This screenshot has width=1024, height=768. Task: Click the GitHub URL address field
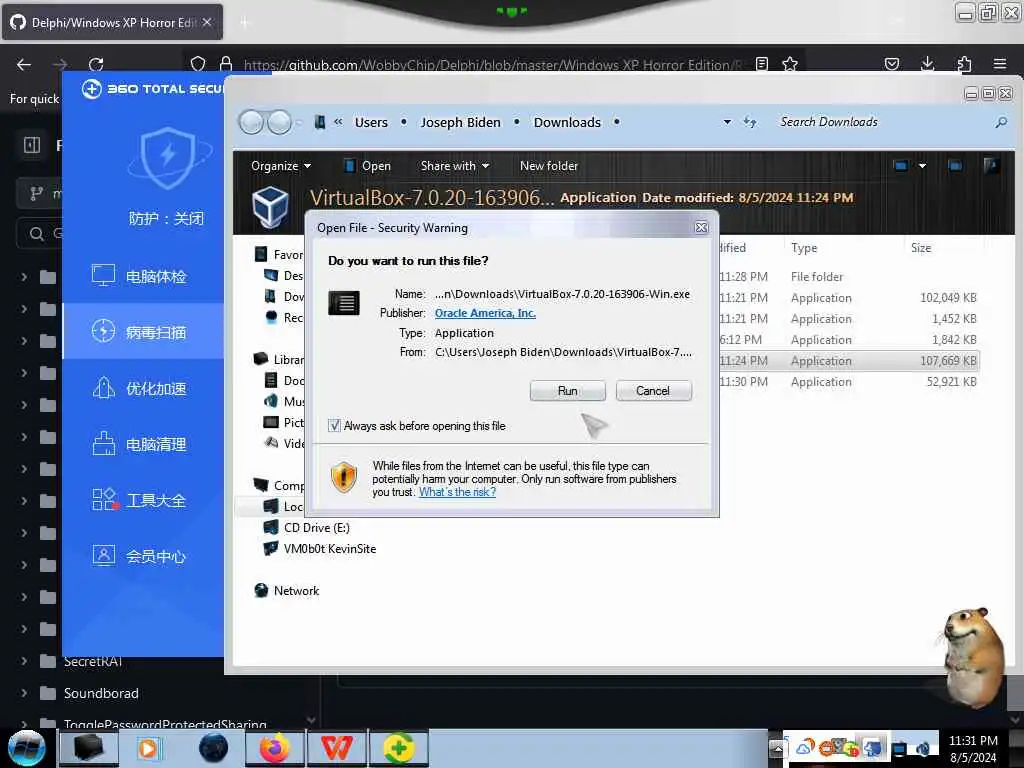492,65
